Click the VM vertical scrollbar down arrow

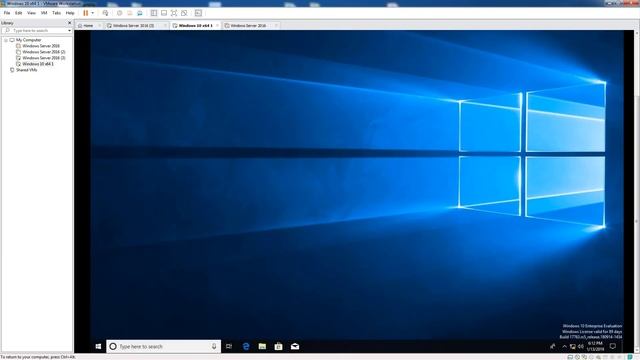click(637, 351)
